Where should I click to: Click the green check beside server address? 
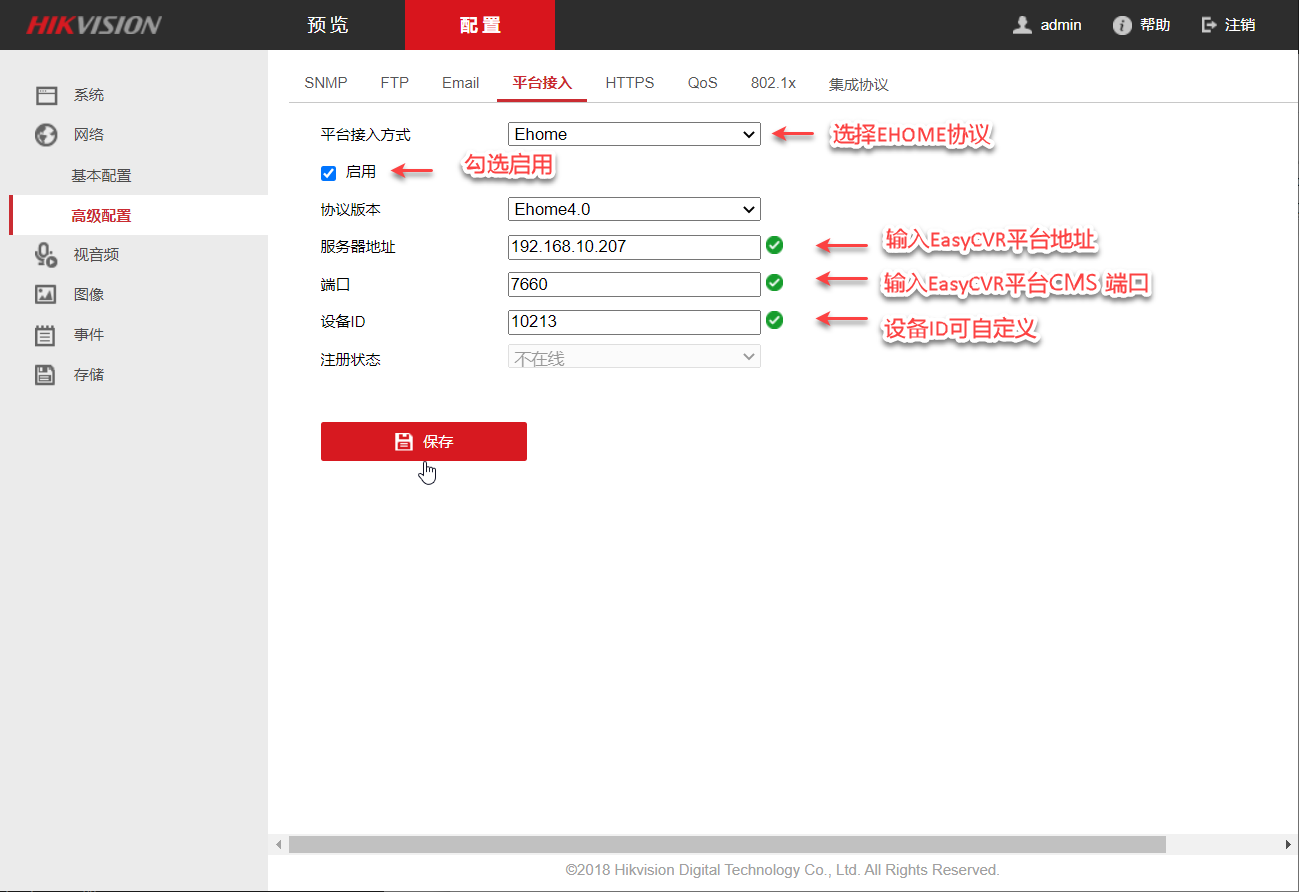pos(774,245)
